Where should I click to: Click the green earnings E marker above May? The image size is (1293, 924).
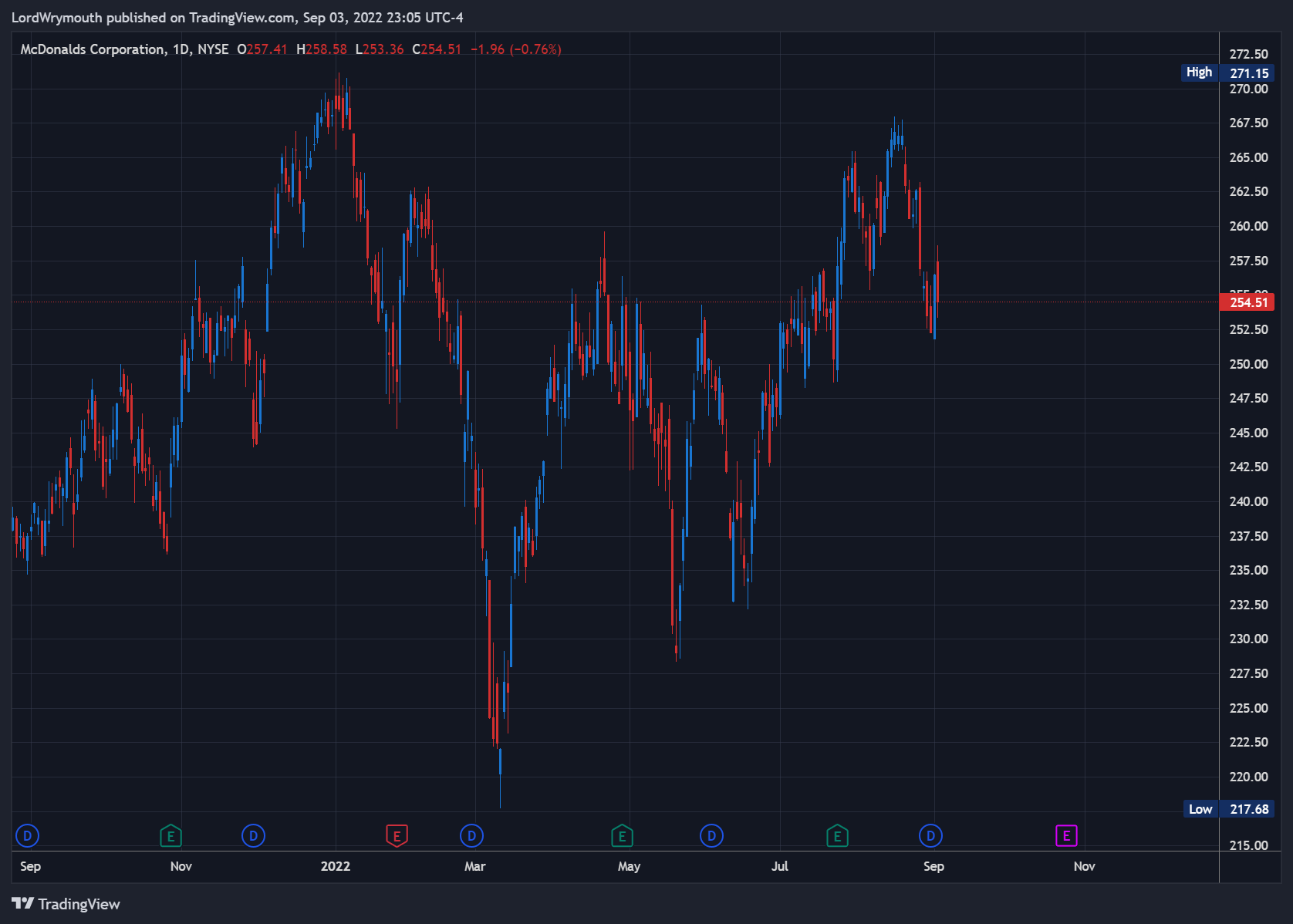point(622,835)
